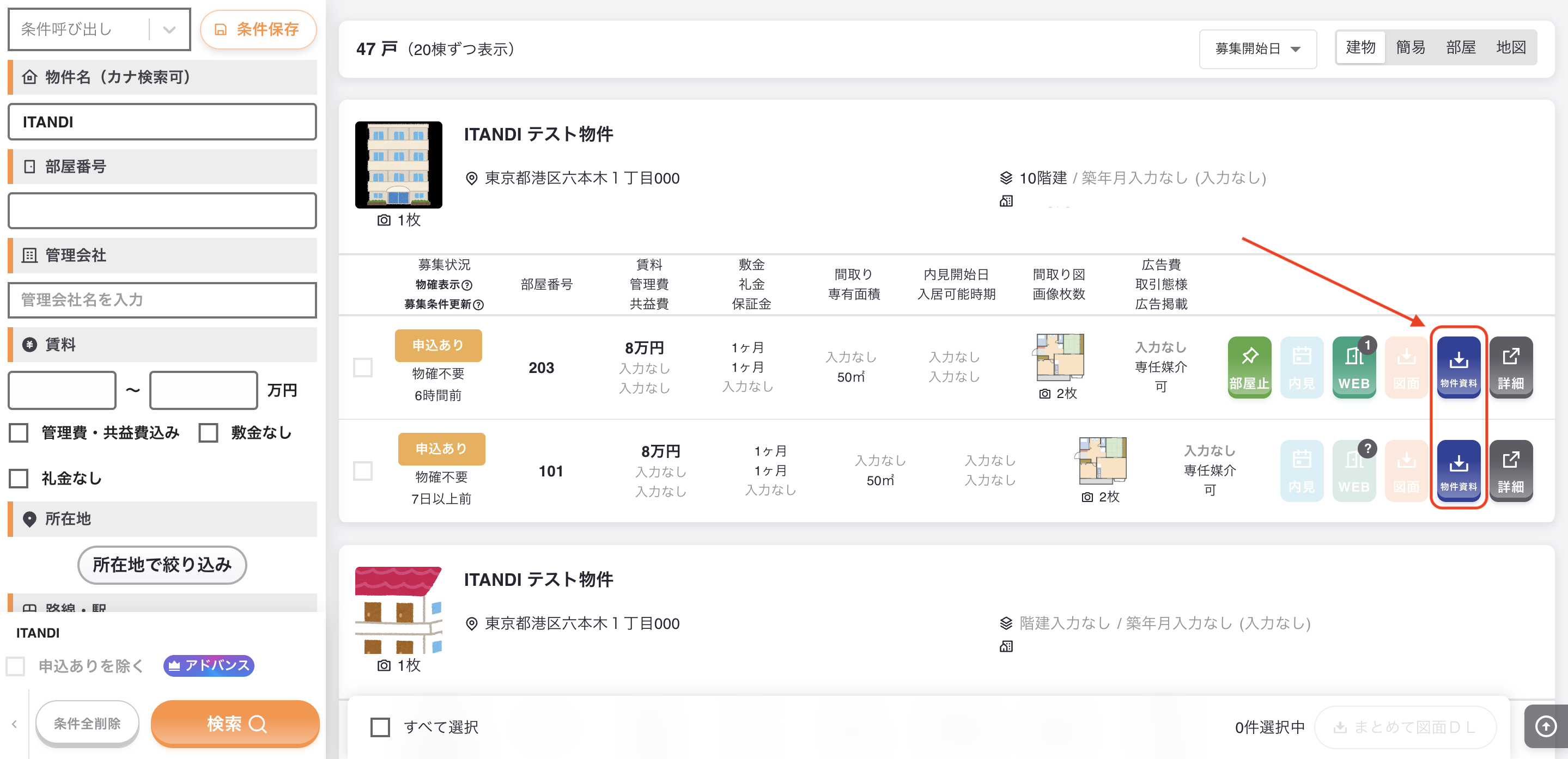
Task: Click the 物件名 input containing ITANDI
Action: point(162,121)
